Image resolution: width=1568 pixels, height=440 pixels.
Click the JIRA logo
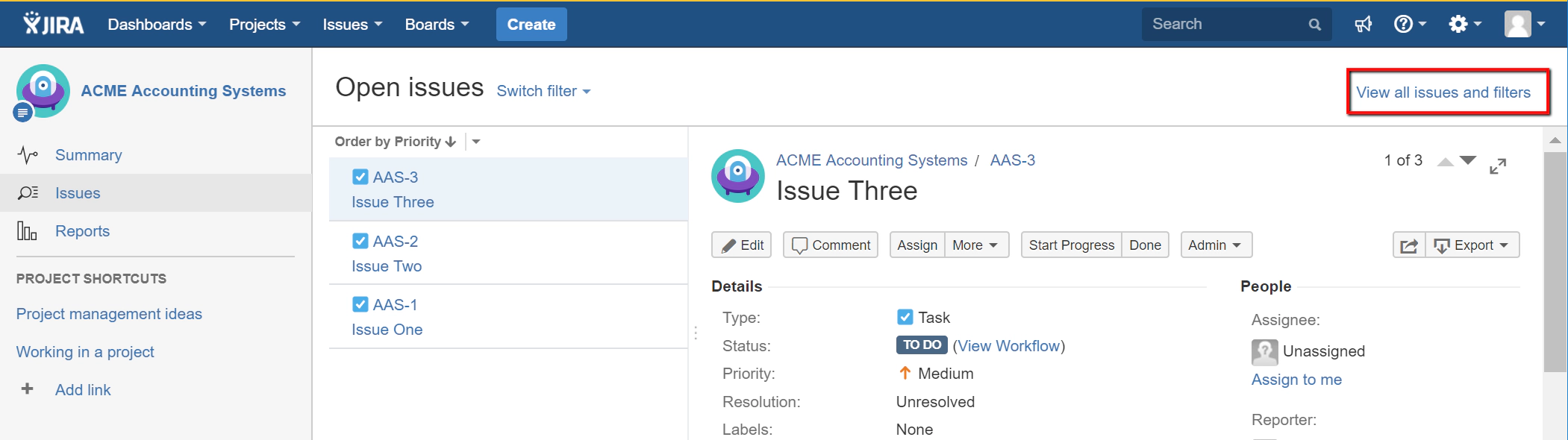pos(53,24)
